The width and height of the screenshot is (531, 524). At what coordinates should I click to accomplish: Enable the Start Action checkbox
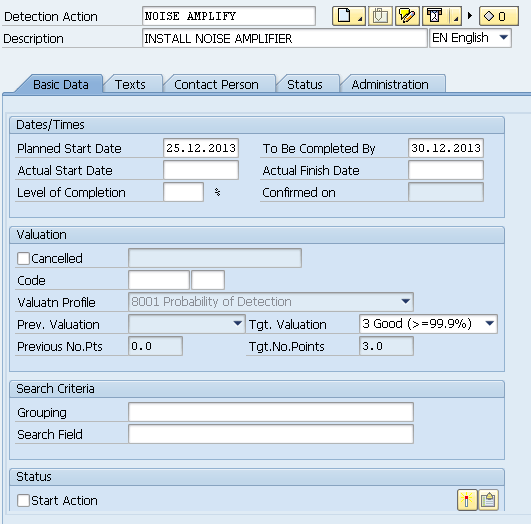[23, 500]
